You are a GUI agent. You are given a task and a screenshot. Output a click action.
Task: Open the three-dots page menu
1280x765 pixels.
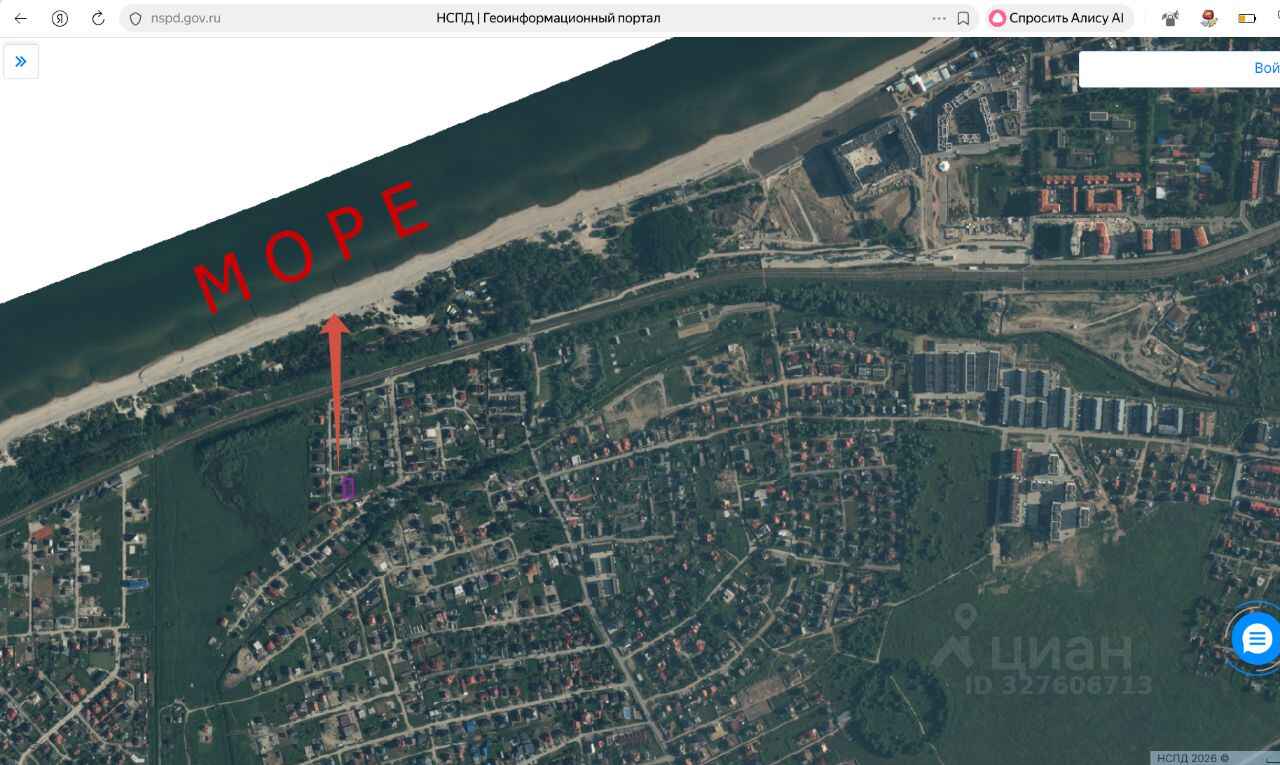click(938, 18)
